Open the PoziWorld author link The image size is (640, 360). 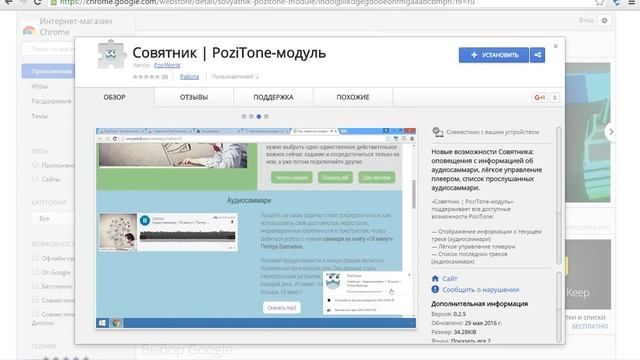(167, 65)
